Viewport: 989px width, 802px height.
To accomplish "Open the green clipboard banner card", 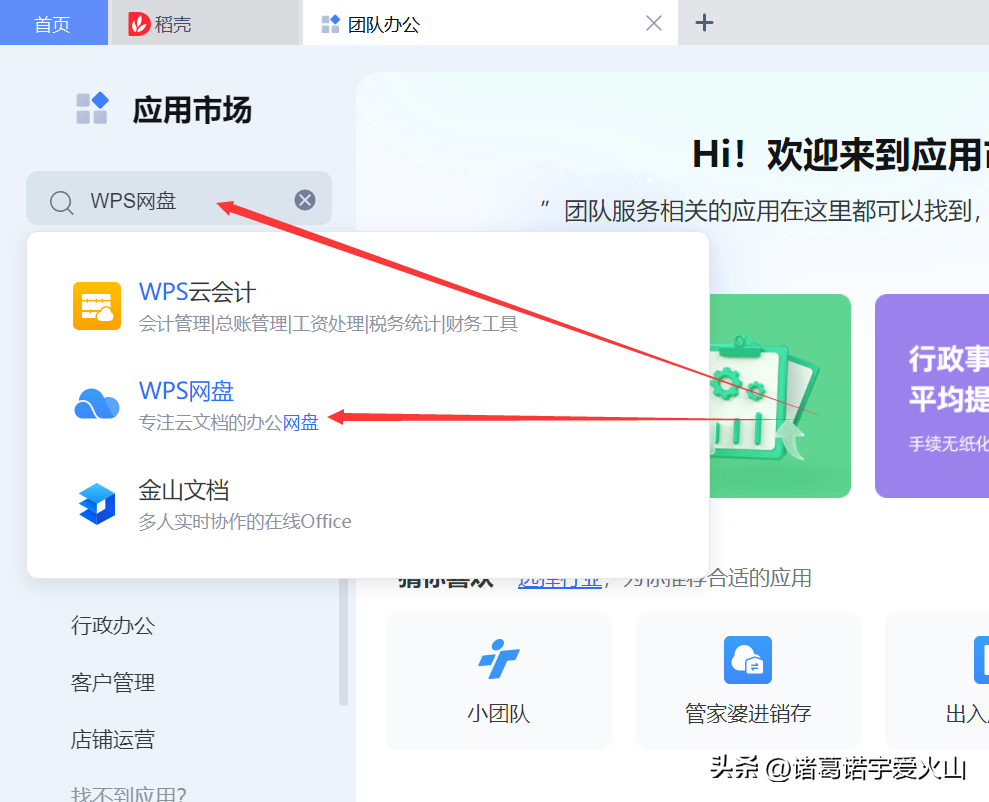I will click(780, 396).
